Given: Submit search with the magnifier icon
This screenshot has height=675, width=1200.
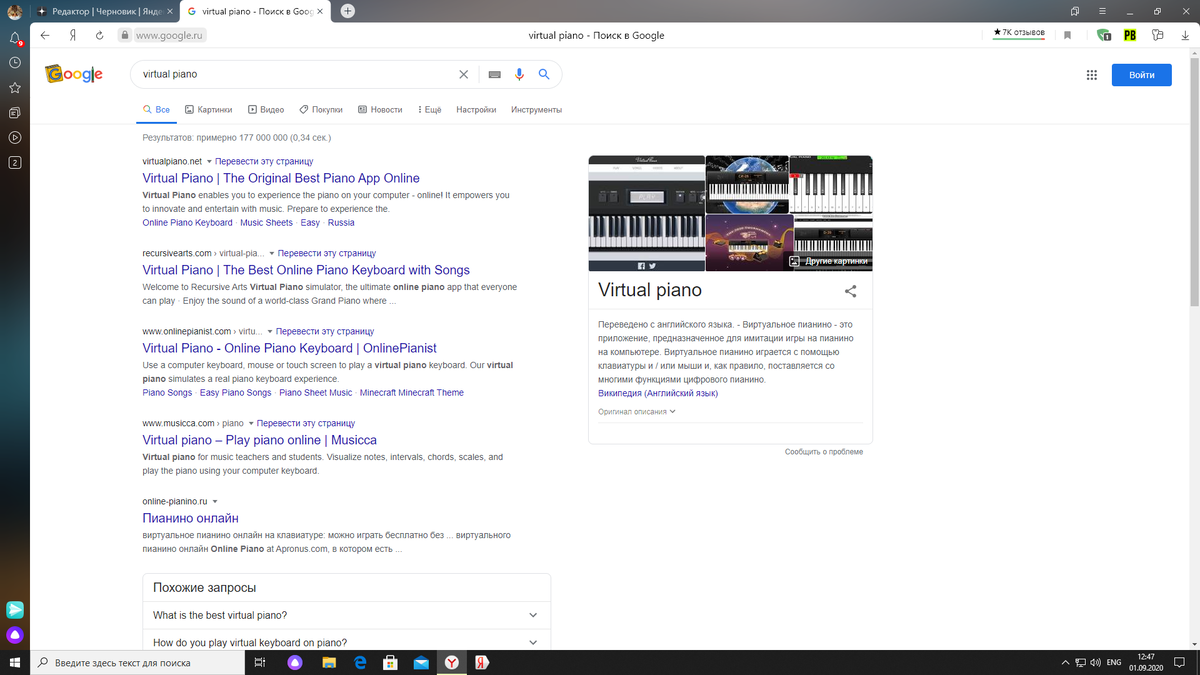Looking at the screenshot, I should coord(544,74).
